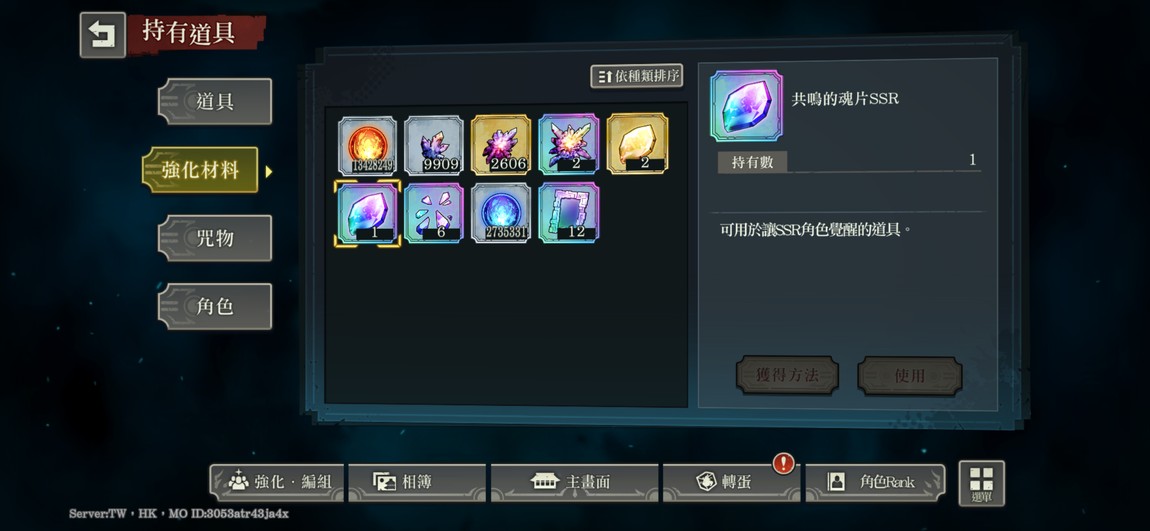Click the 使用 button
1150x531 pixels.
tap(909, 376)
